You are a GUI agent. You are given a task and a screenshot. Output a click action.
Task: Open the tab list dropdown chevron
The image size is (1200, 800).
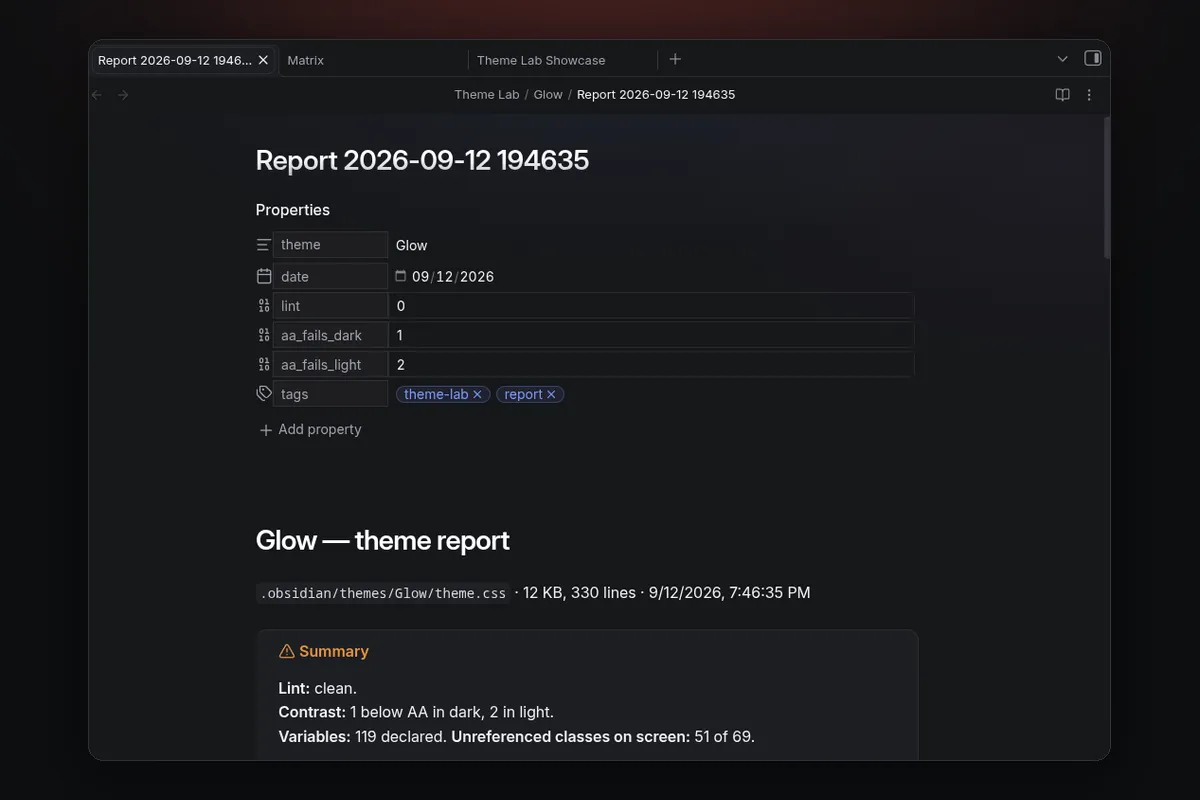point(1062,59)
